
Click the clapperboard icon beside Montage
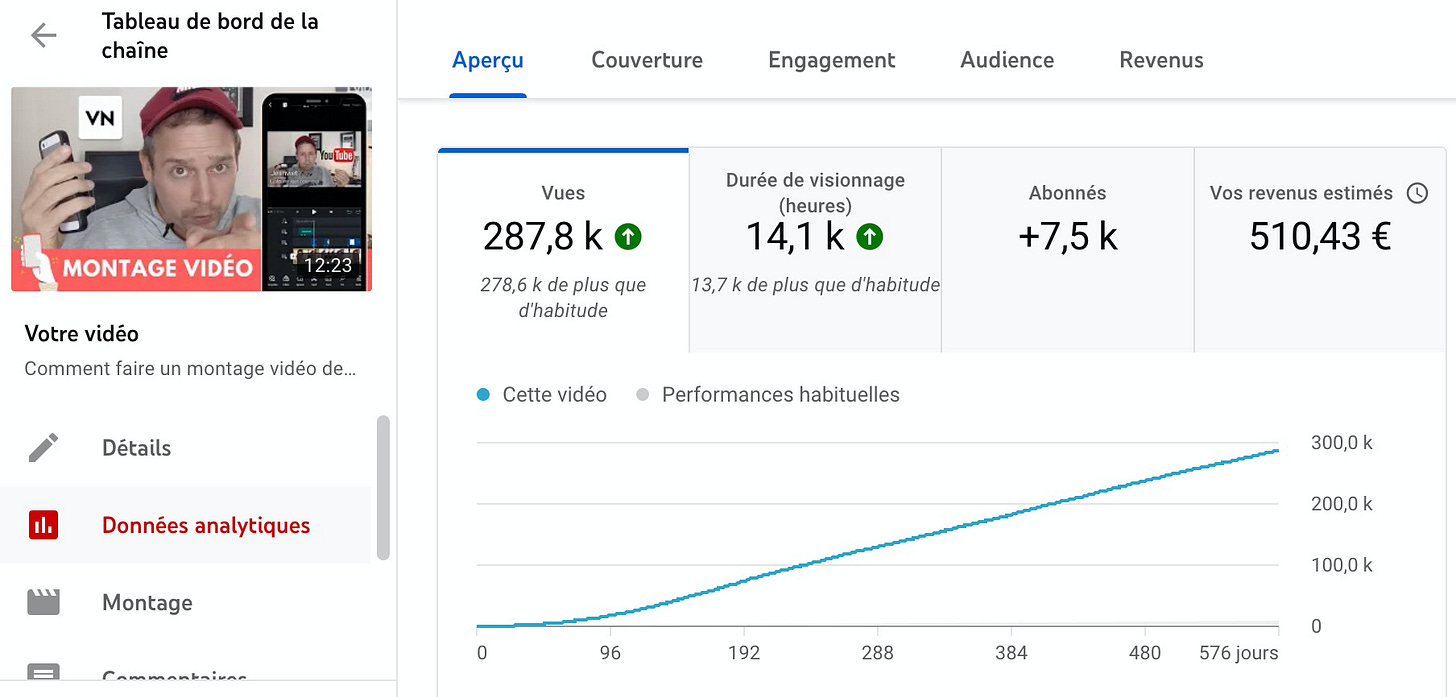pos(44,602)
